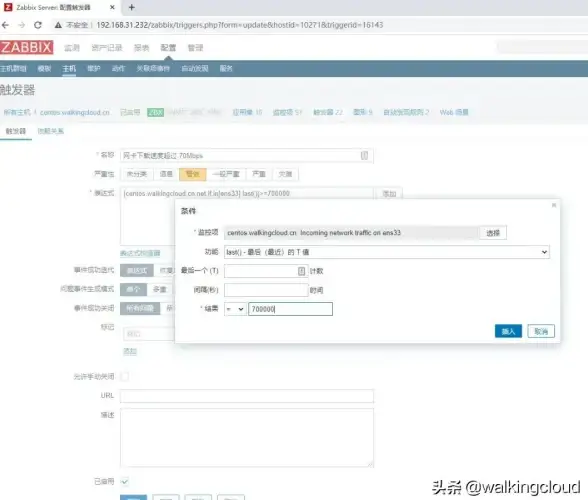This screenshot has width=588, height=500.
Task: Set severity to 信息
Action: pyautogui.click(x=166, y=174)
